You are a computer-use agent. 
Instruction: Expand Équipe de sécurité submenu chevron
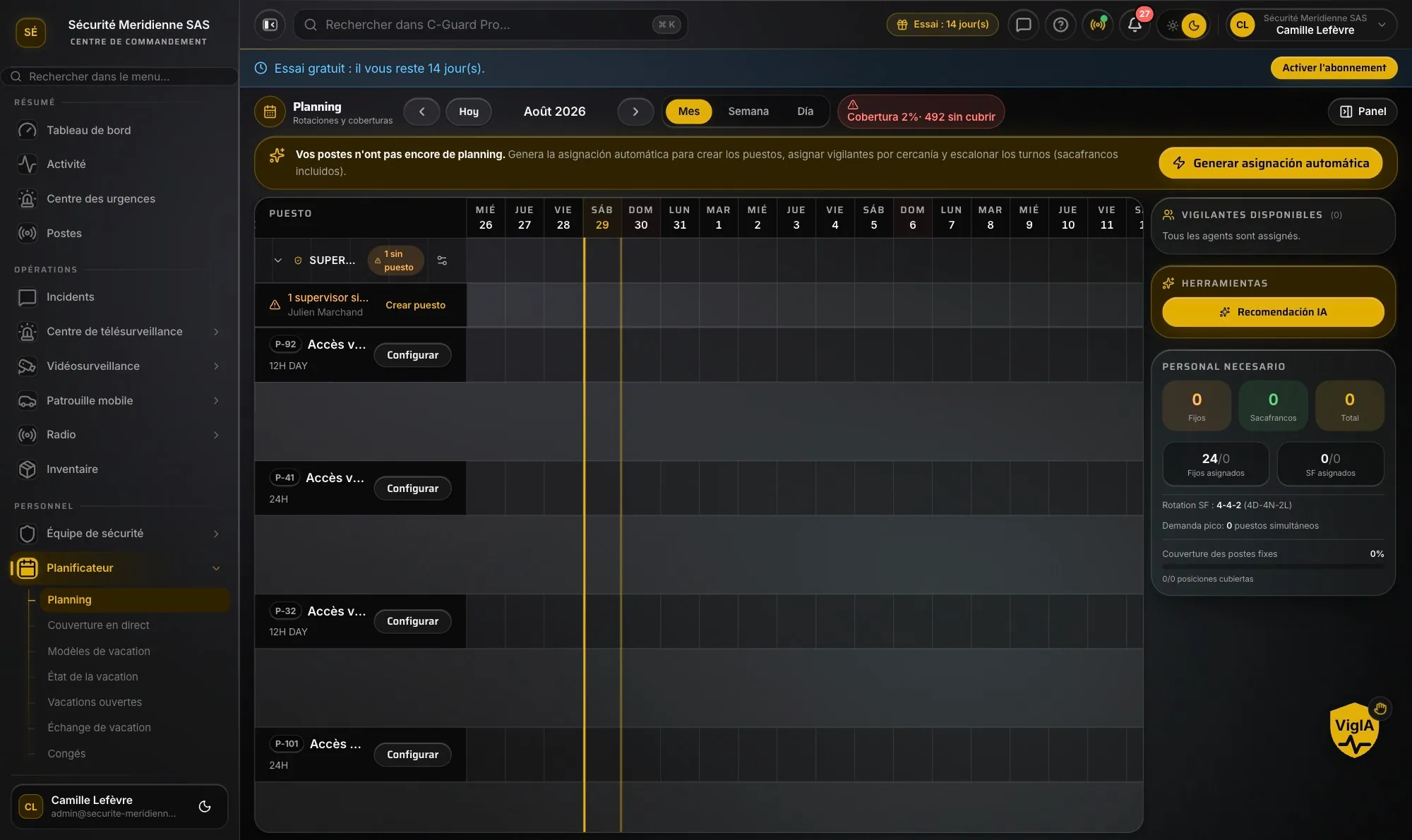tap(216, 534)
